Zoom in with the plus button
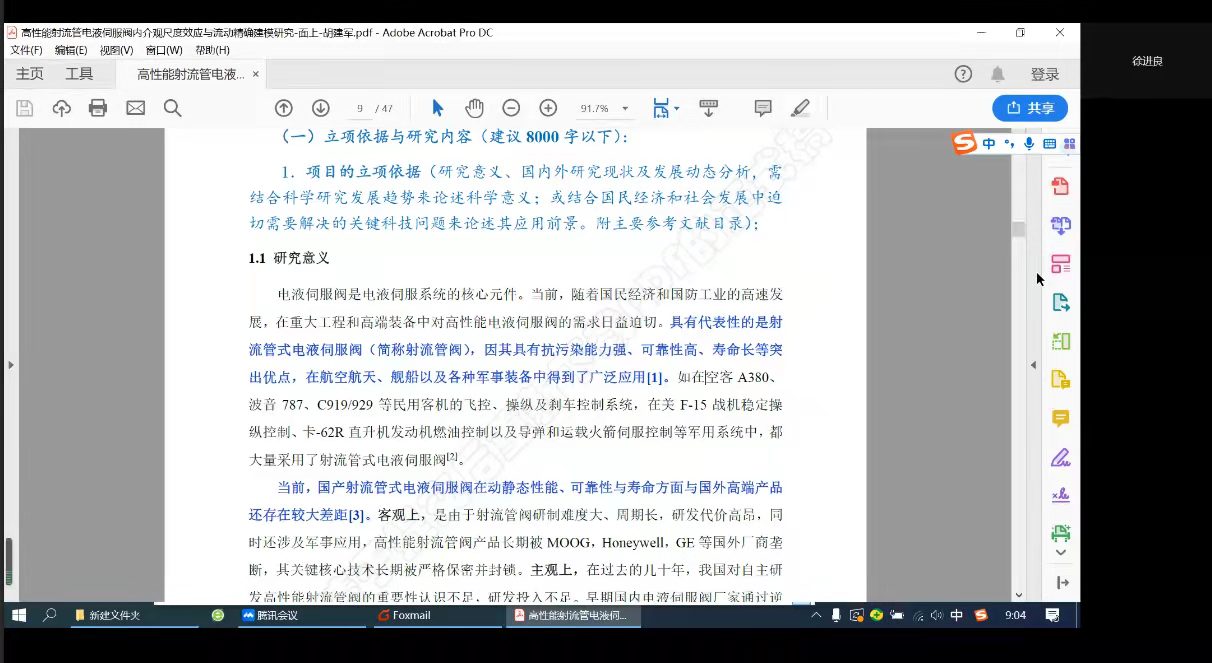The image size is (1212, 663). tap(548, 108)
